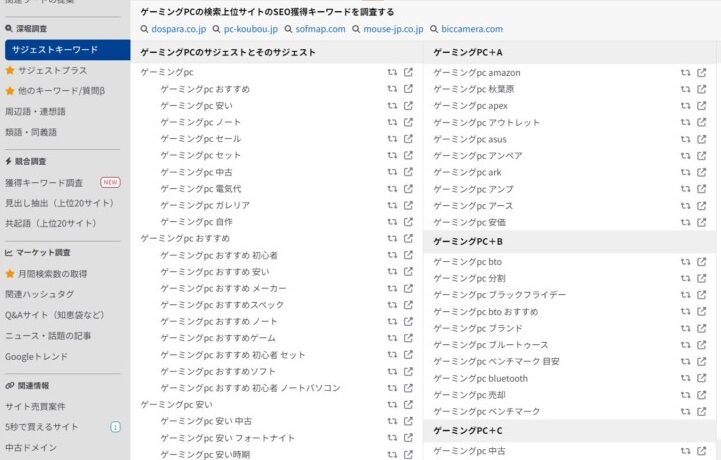Click re-search icon for ゲーミングpc おすすめ メーカー
The image size is (721, 460).
(392, 288)
